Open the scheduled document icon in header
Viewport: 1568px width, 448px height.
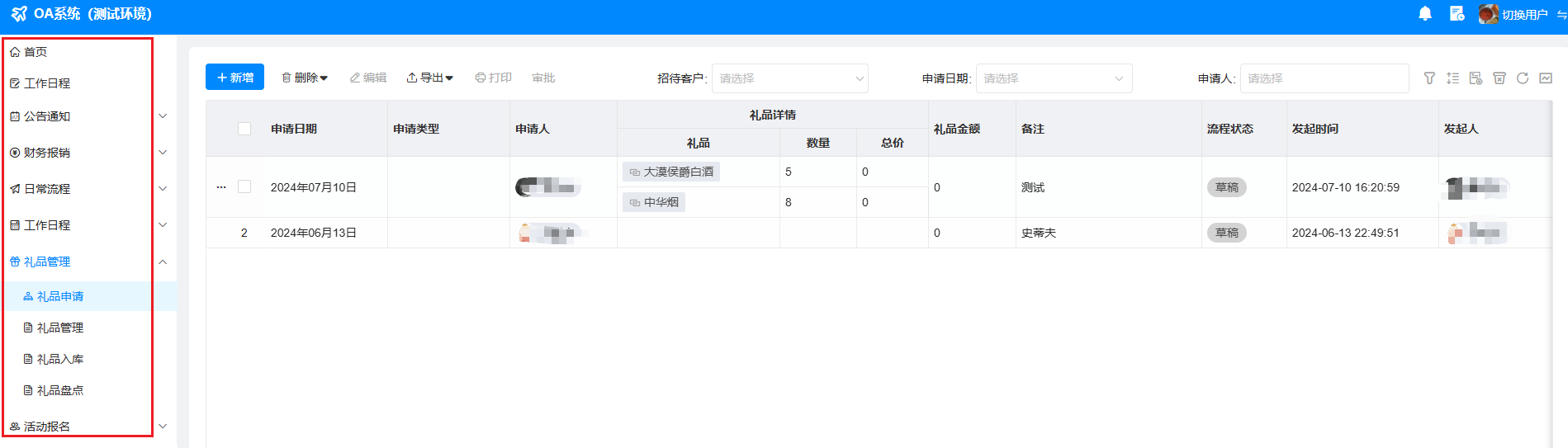tap(1457, 14)
